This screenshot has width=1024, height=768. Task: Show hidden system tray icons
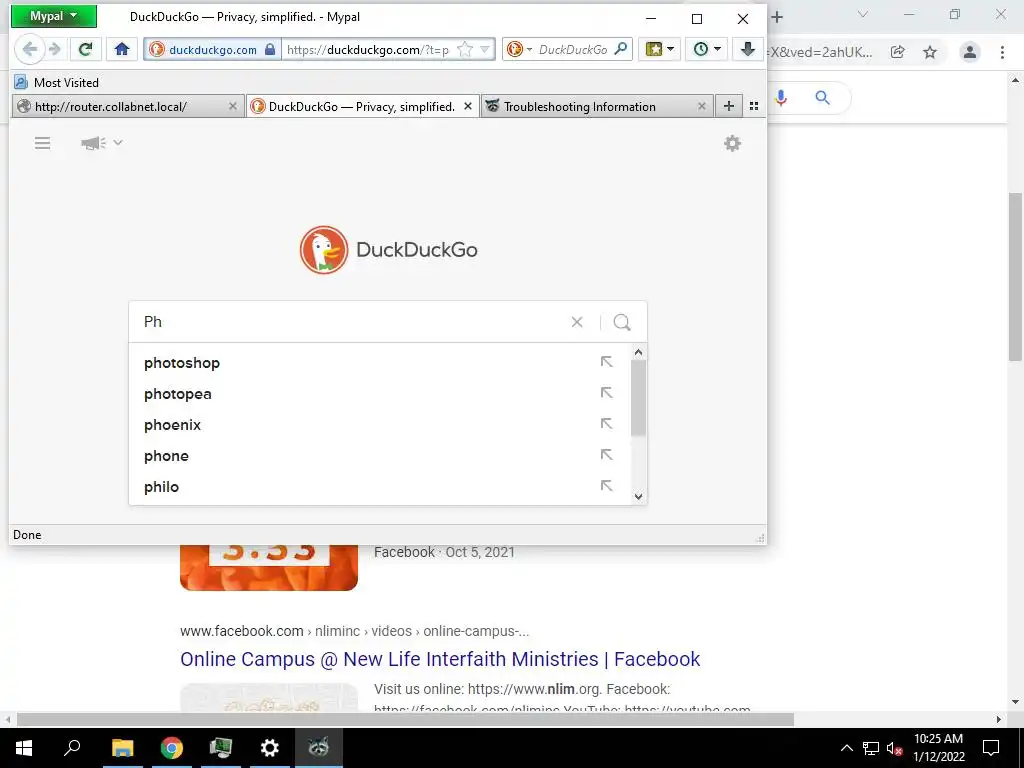pos(846,748)
